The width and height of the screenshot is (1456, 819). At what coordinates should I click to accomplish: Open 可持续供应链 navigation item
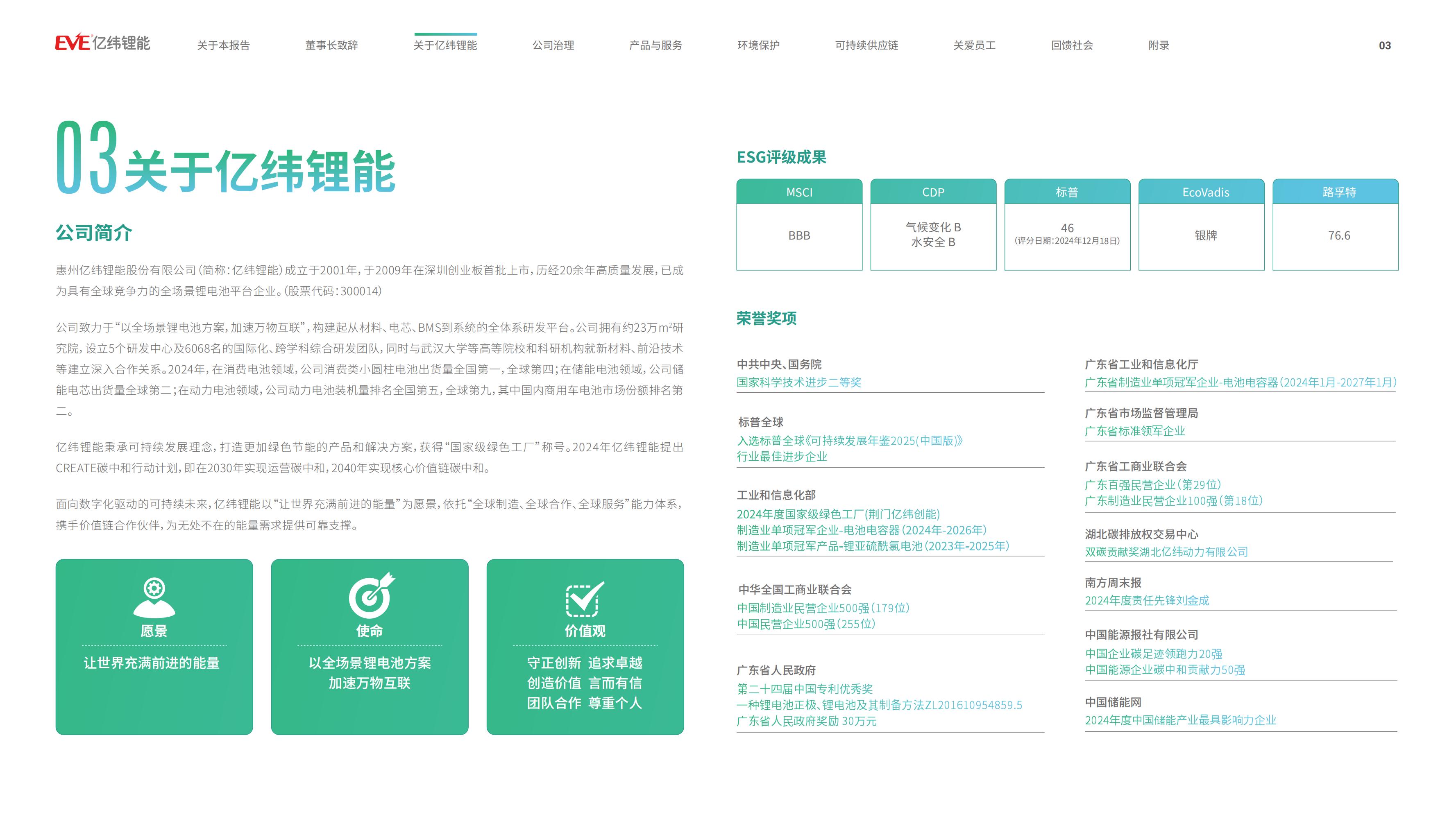[x=866, y=45]
